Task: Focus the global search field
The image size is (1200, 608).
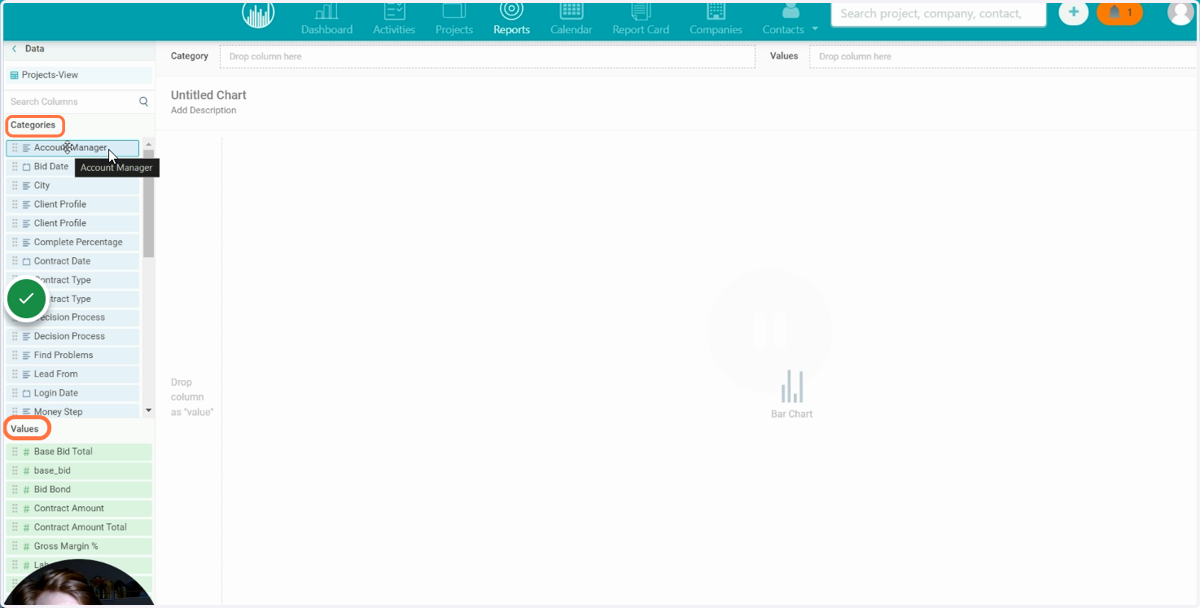Action: coord(938,14)
